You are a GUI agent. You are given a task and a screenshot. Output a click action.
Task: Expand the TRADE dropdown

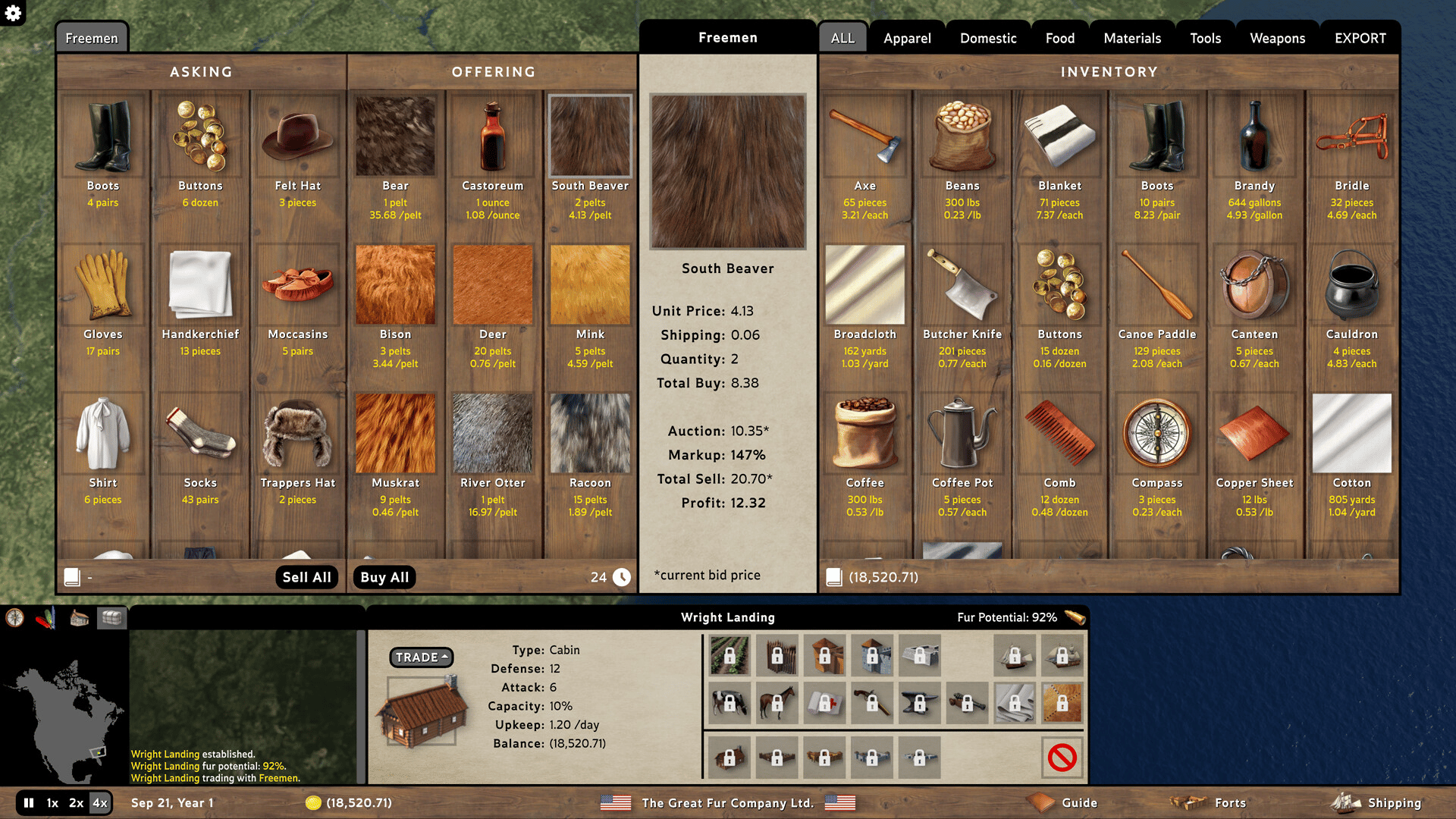pos(422,657)
